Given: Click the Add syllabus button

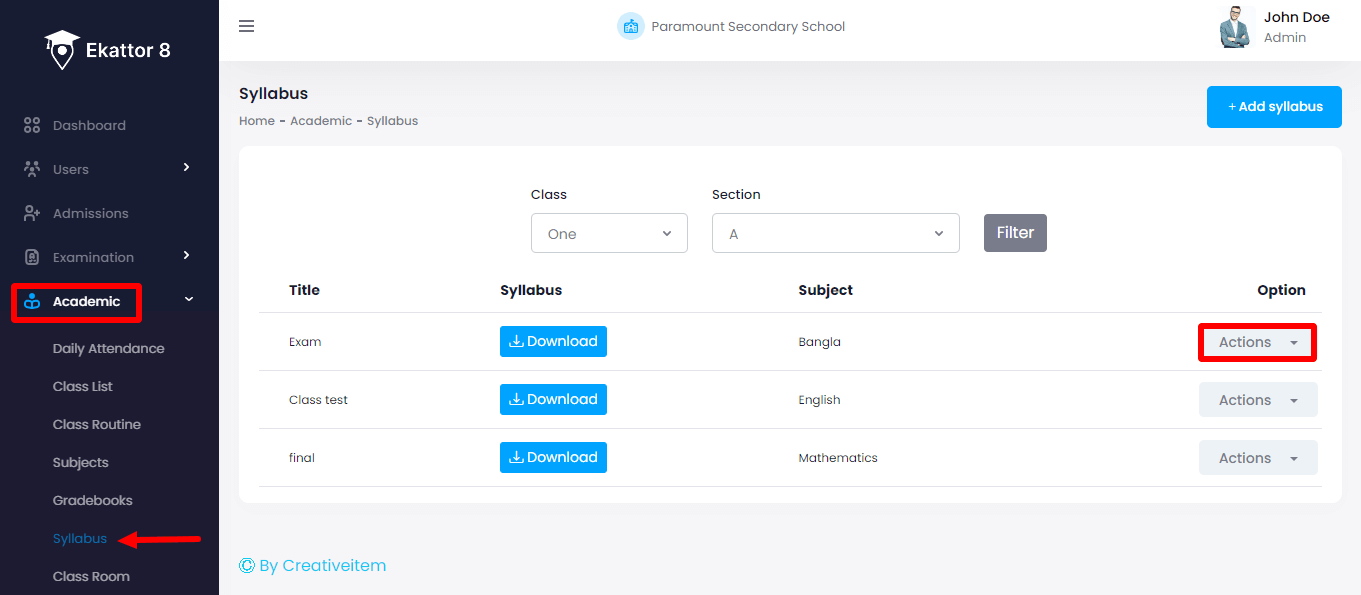Looking at the screenshot, I should tap(1274, 106).
